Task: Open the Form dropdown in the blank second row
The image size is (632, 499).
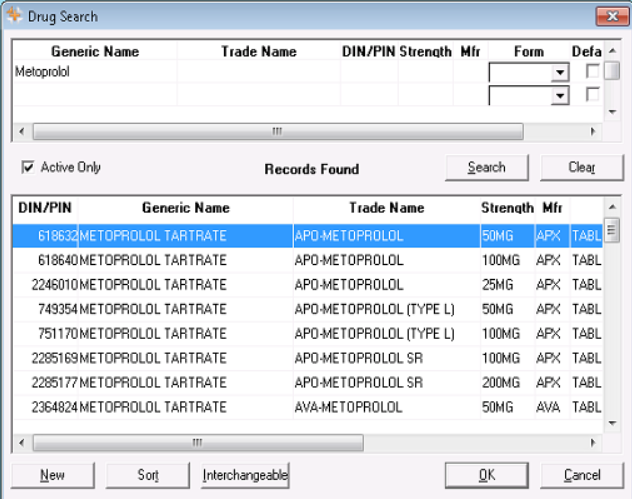Action: [x=560, y=96]
